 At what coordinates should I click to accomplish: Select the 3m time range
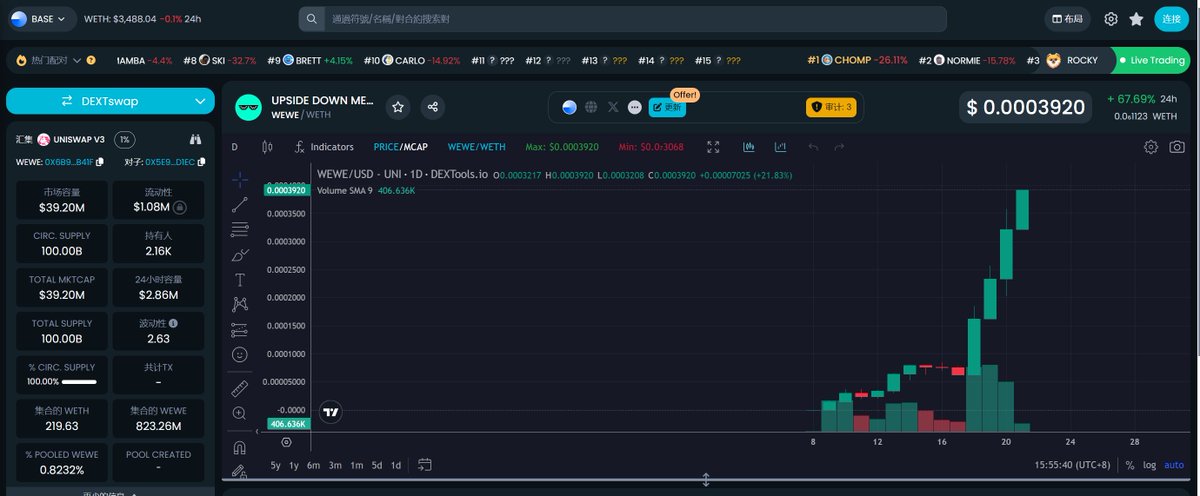[335, 465]
